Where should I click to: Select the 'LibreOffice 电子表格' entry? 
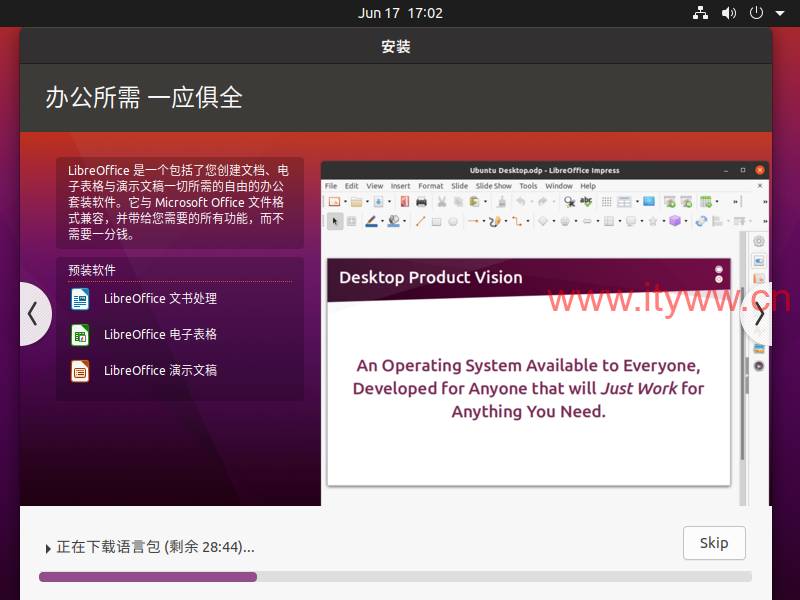160,335
